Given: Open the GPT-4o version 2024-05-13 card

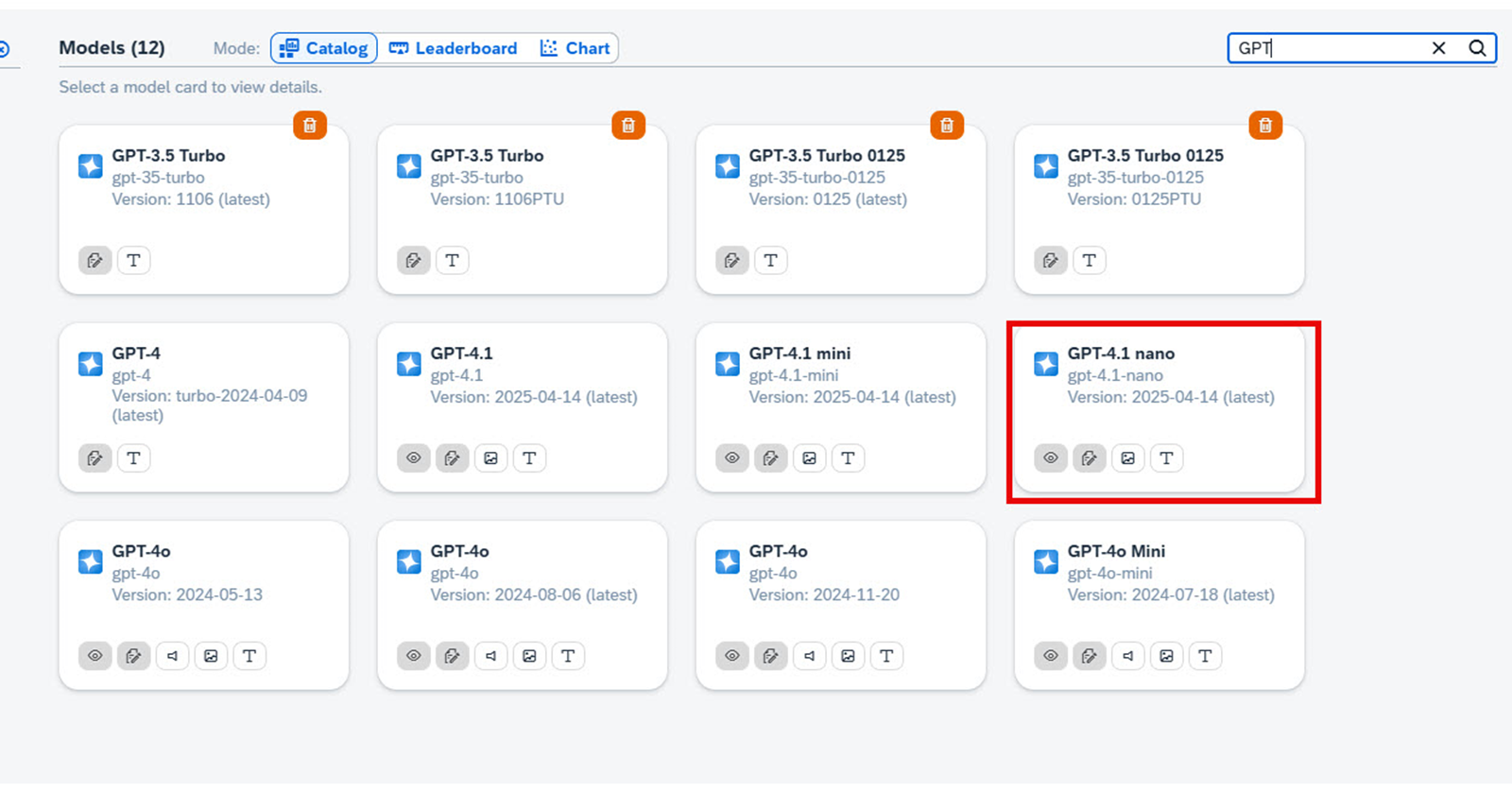Looking at the screenshot, I should pos(204,606).
